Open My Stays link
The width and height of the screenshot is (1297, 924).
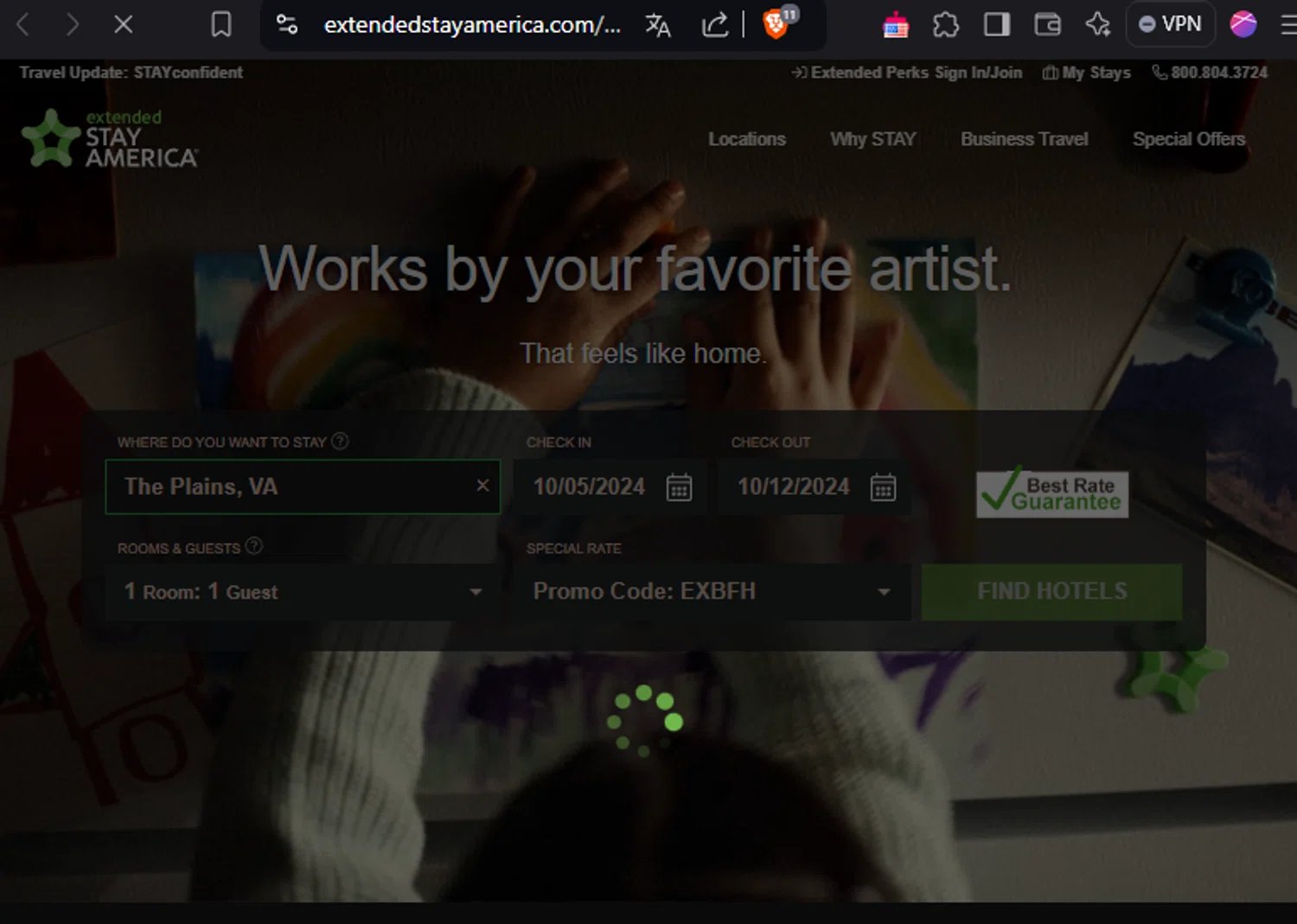click(1086, 73)
